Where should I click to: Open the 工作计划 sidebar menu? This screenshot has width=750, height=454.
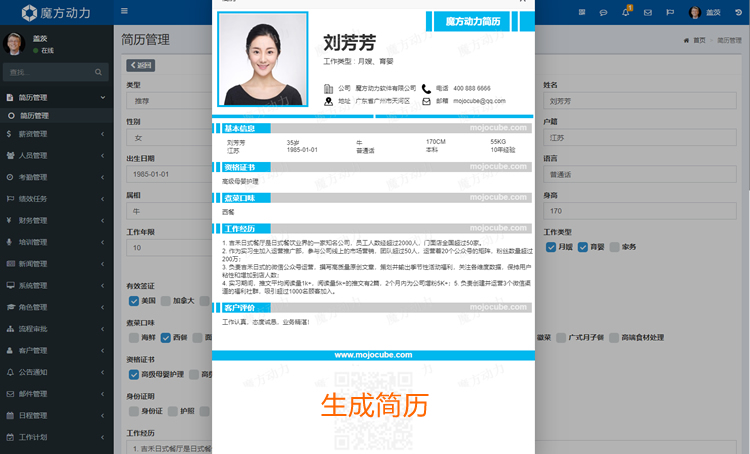click(56, 437)
